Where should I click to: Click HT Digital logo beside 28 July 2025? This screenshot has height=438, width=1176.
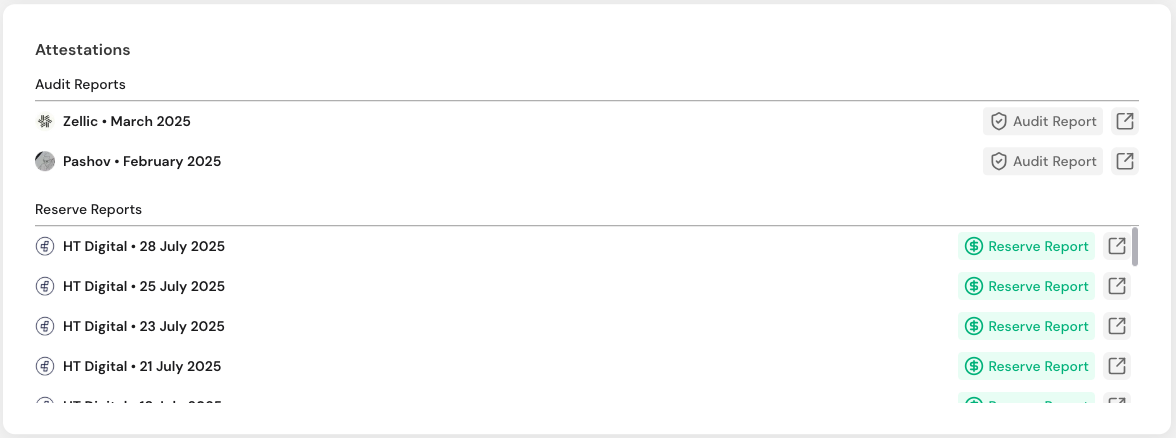[x=45, y=246]
